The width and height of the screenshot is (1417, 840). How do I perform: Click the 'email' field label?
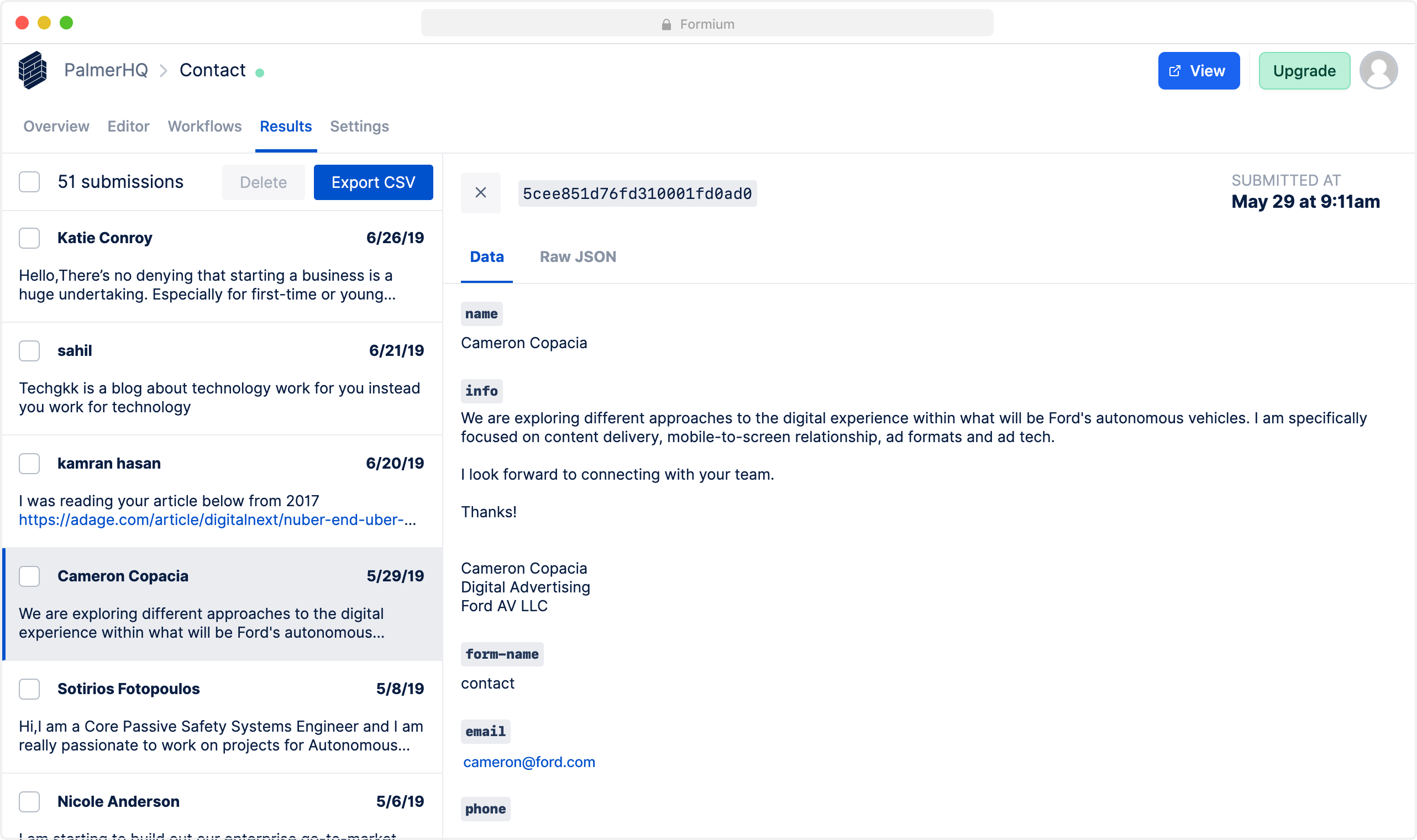click(486, 732)
